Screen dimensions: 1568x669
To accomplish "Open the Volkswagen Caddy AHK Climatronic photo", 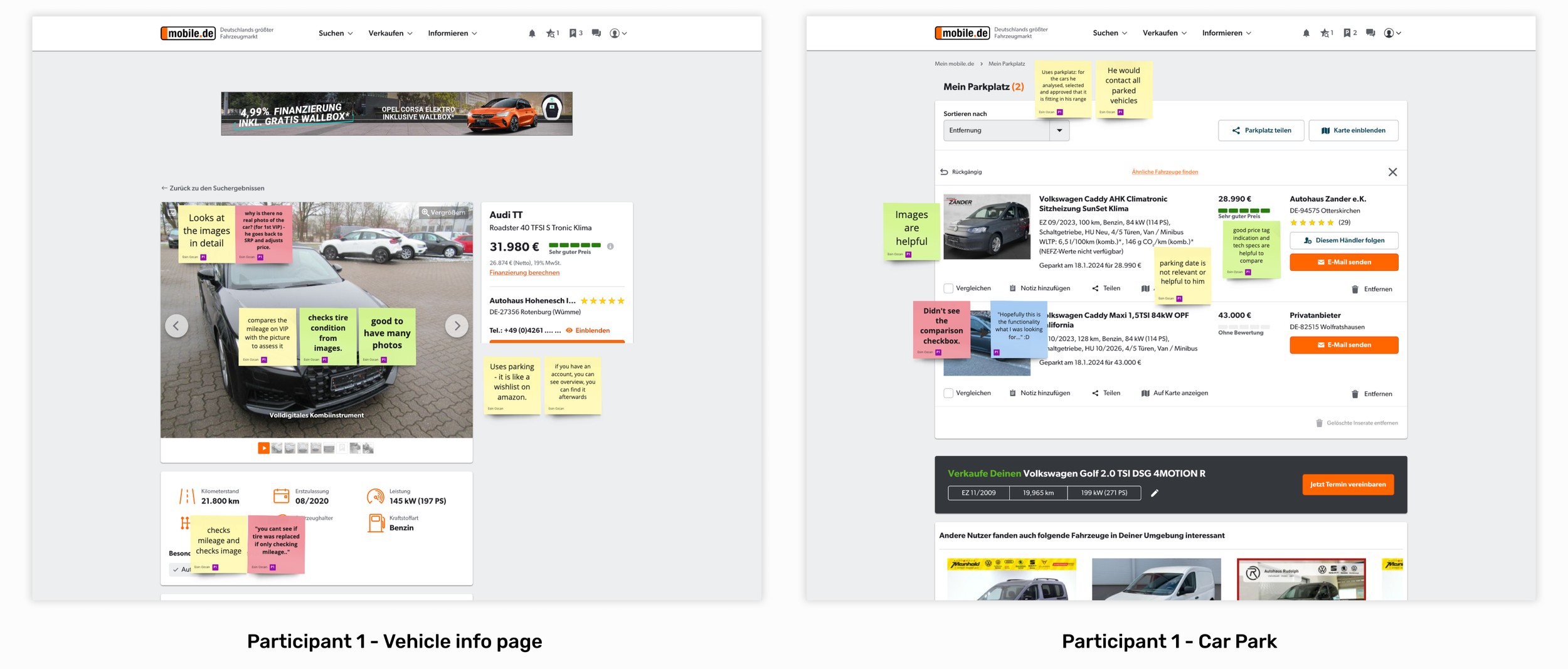I will point(987,227).
